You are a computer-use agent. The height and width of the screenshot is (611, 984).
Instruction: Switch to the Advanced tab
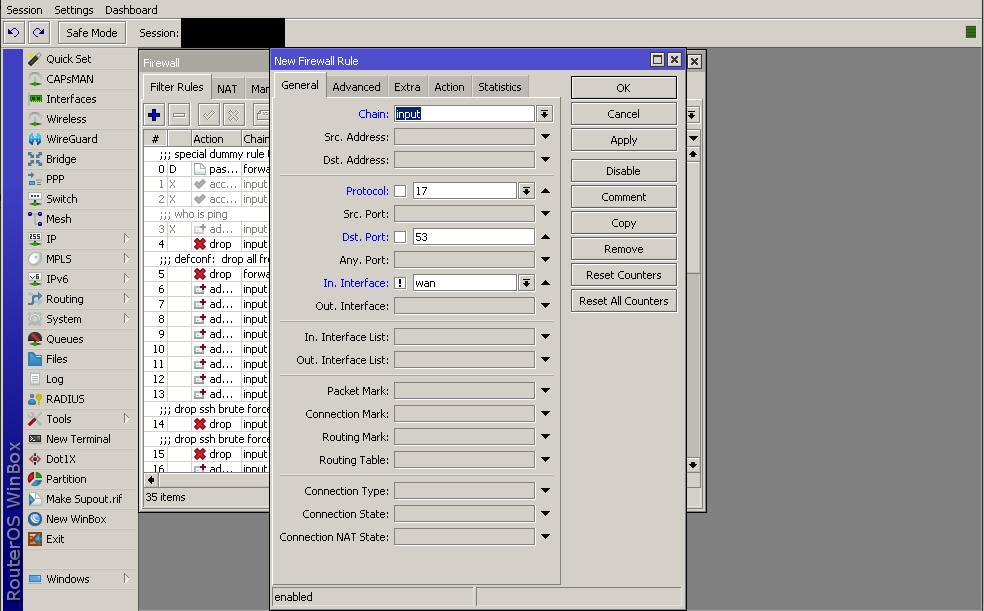click(356, 87)
